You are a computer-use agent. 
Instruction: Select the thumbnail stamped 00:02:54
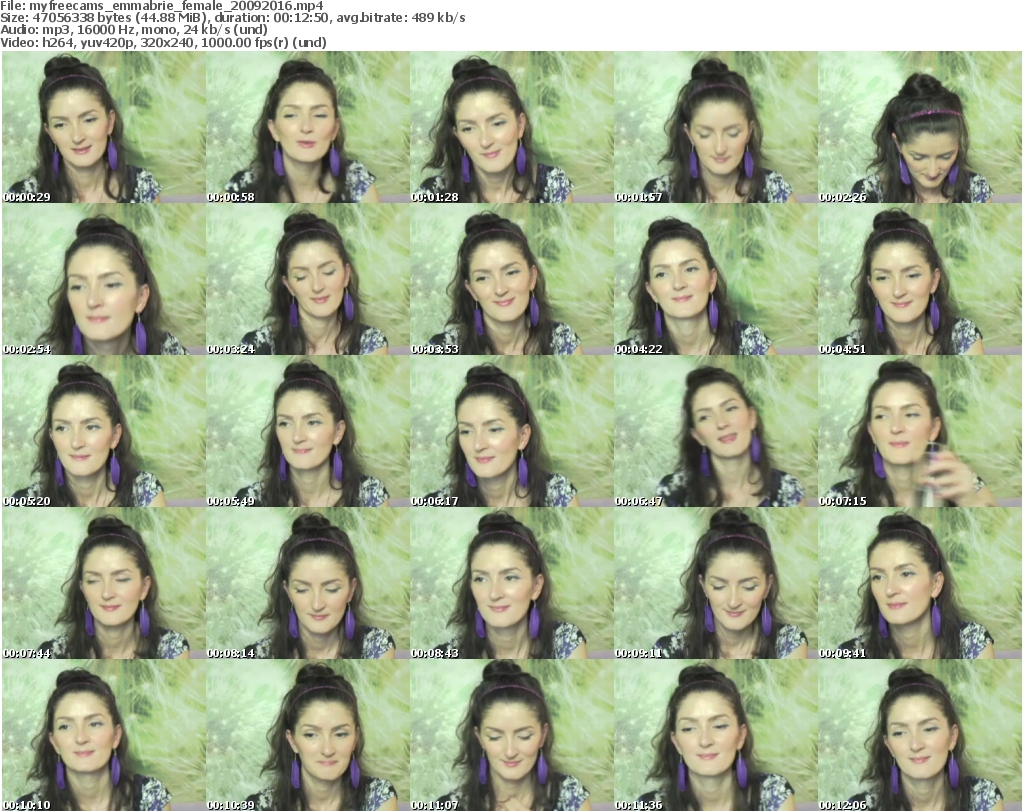(104, 279)
